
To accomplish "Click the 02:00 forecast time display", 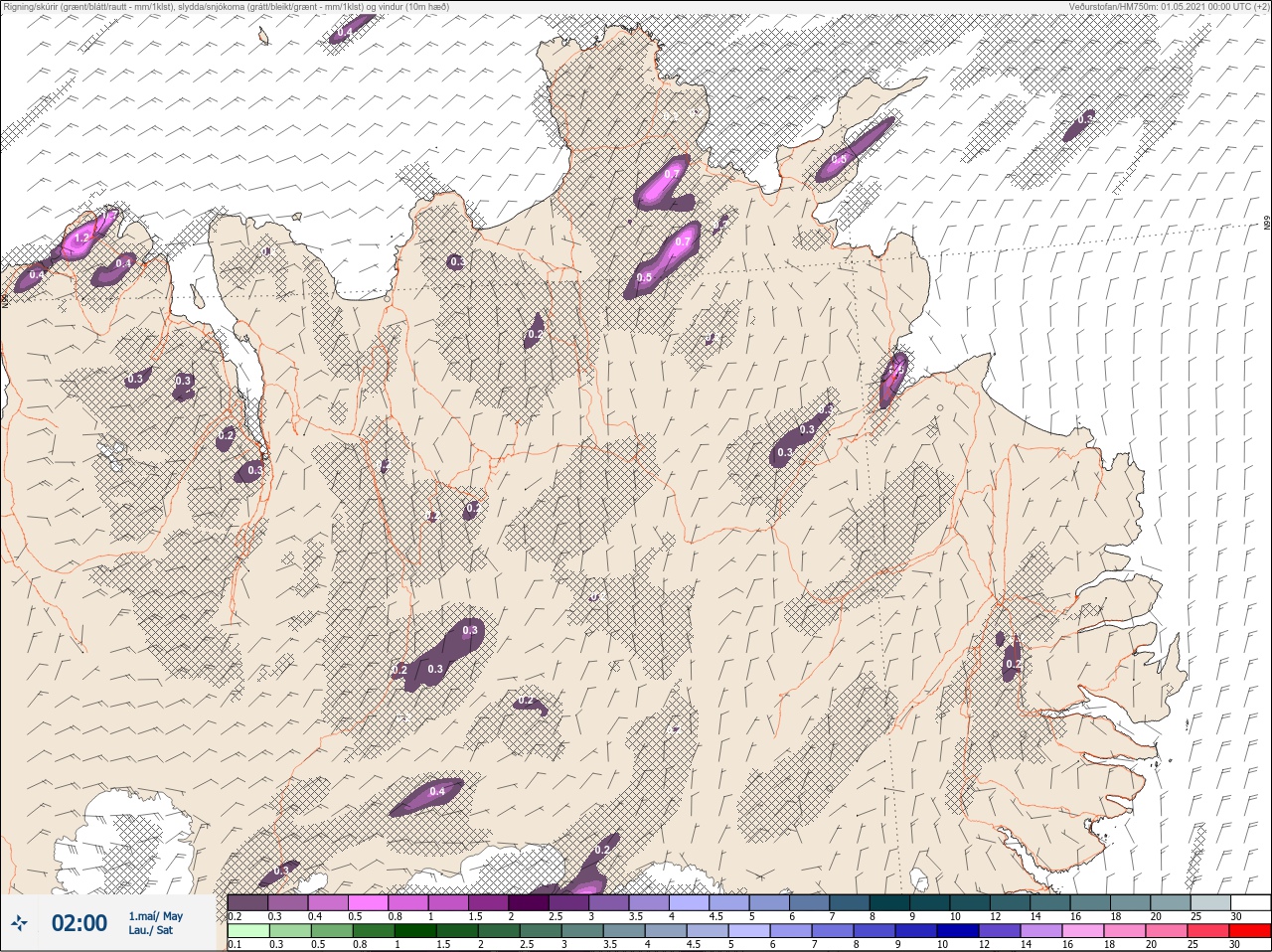I will (x=79, y=923).
